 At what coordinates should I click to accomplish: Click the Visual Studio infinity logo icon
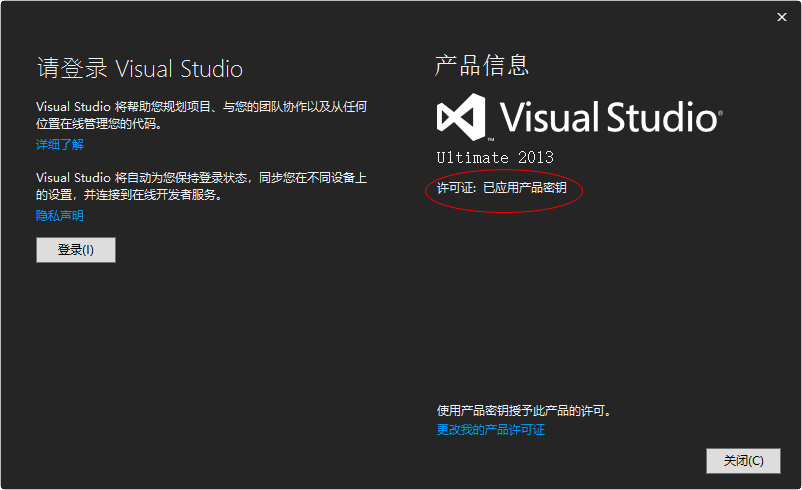(462, 117)
